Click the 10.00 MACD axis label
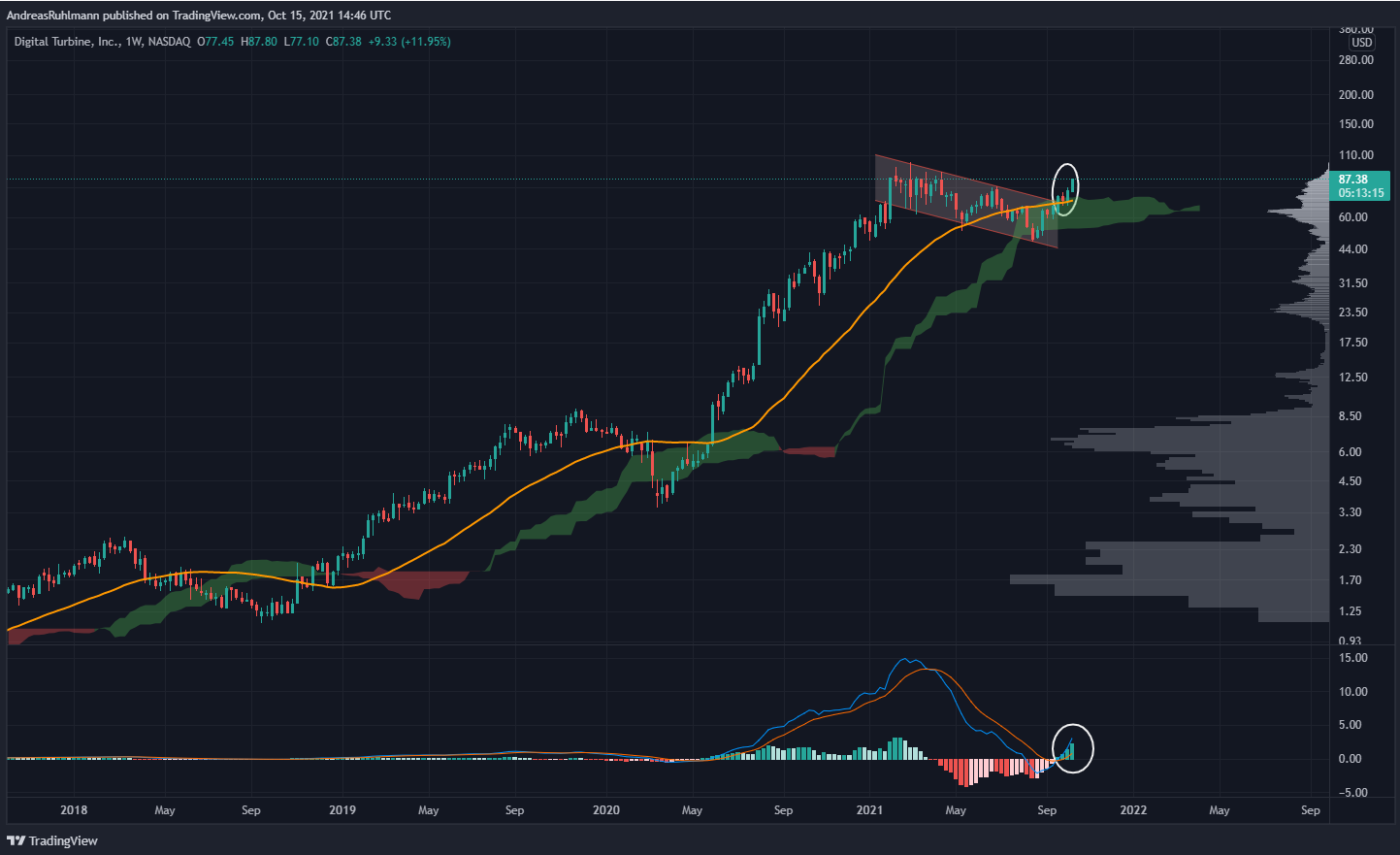Image resolution: width=1400 pixels, height=855 pixels. tap(1353, 692)
